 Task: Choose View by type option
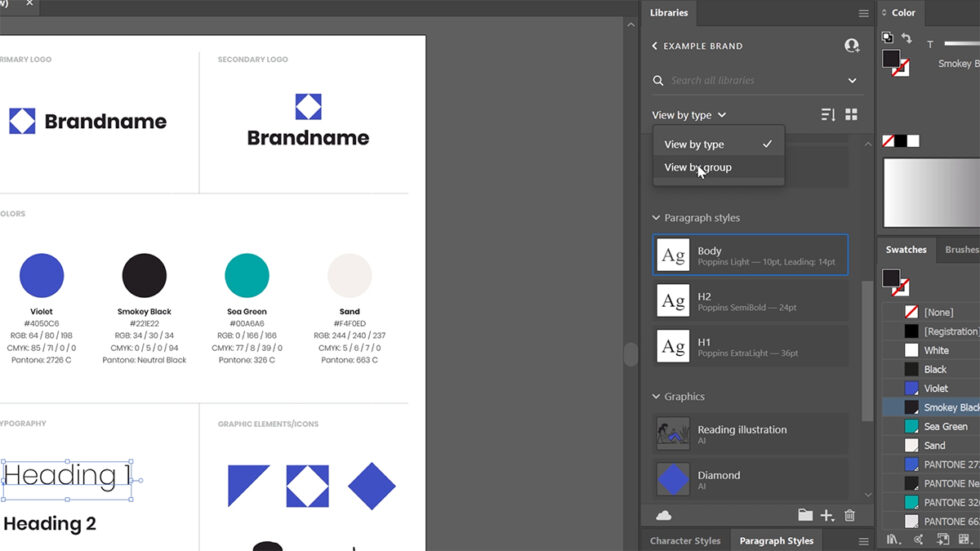point(718,144)
